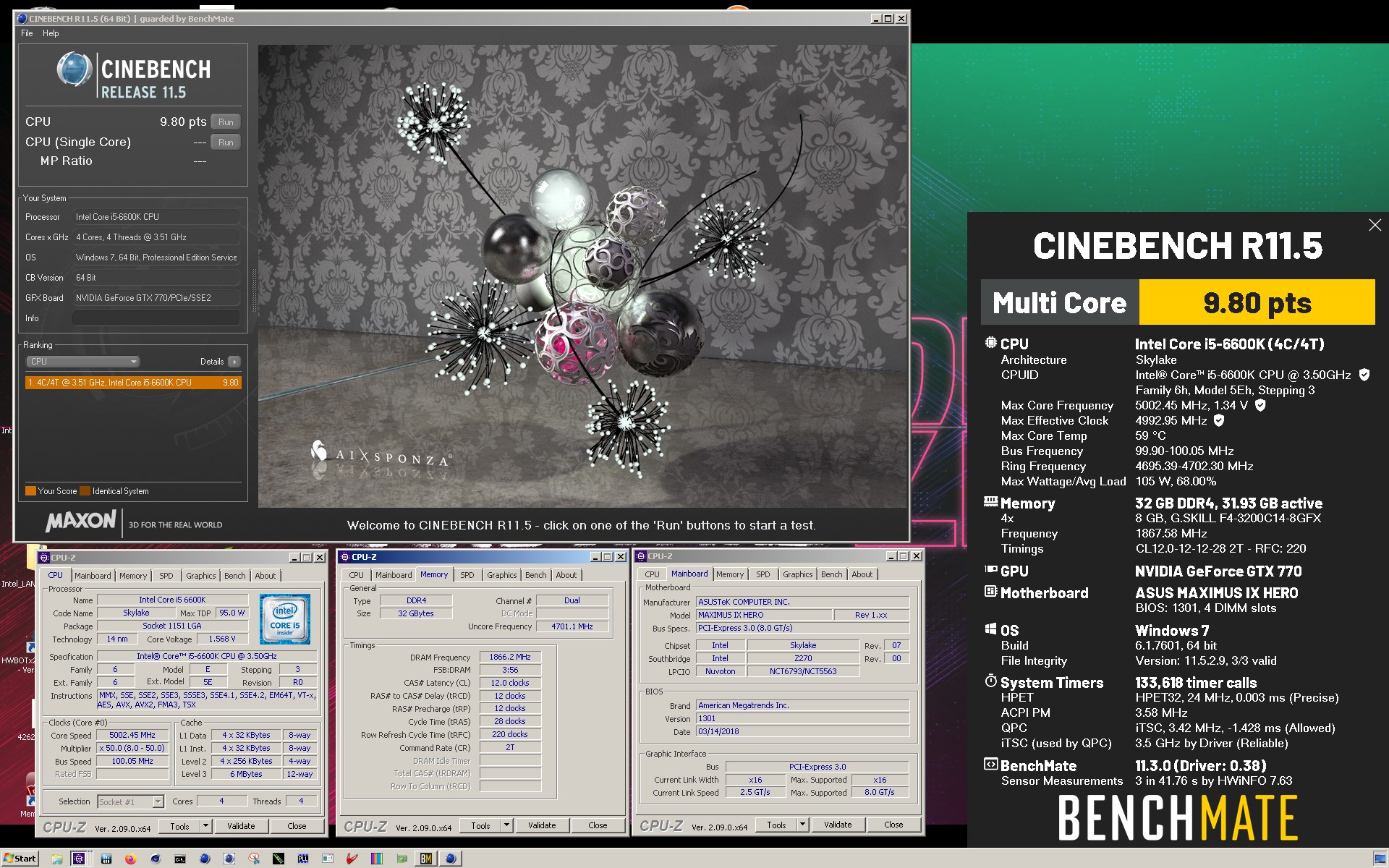Open Tools dropdown arrow in CPU-Z Mainboard window
The image size is (1389, 868).
[802, 825]
